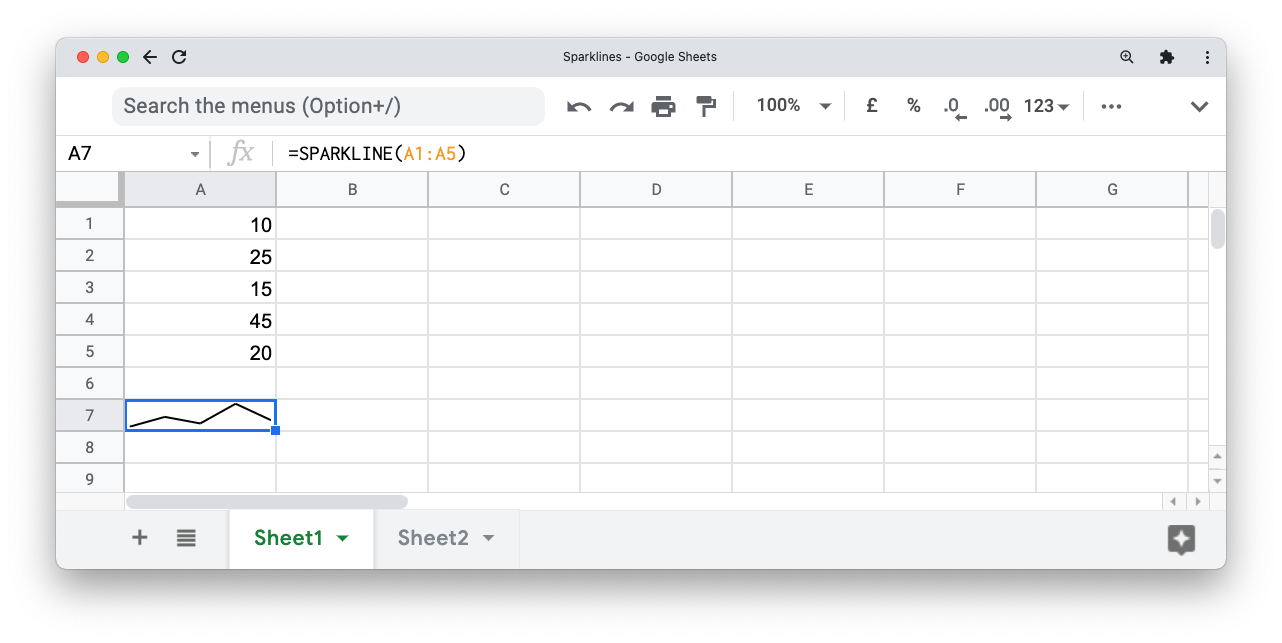
Task: Decrease decimal places icon
Action: coord(953,105)
